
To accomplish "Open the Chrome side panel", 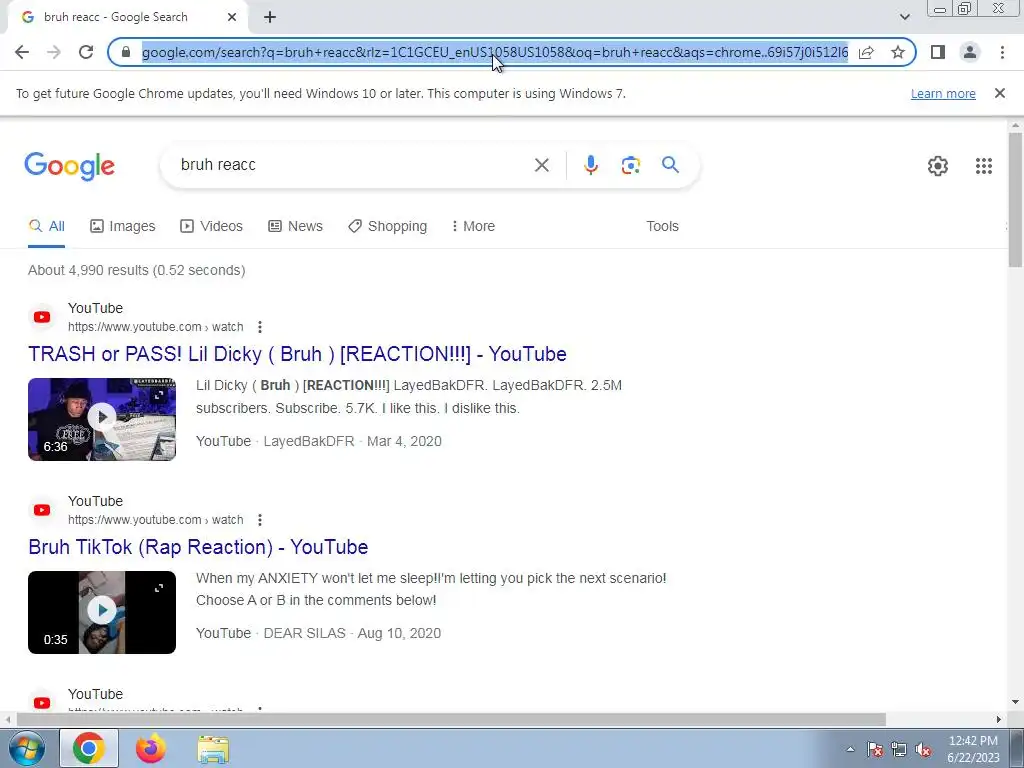I will (938, 52).
